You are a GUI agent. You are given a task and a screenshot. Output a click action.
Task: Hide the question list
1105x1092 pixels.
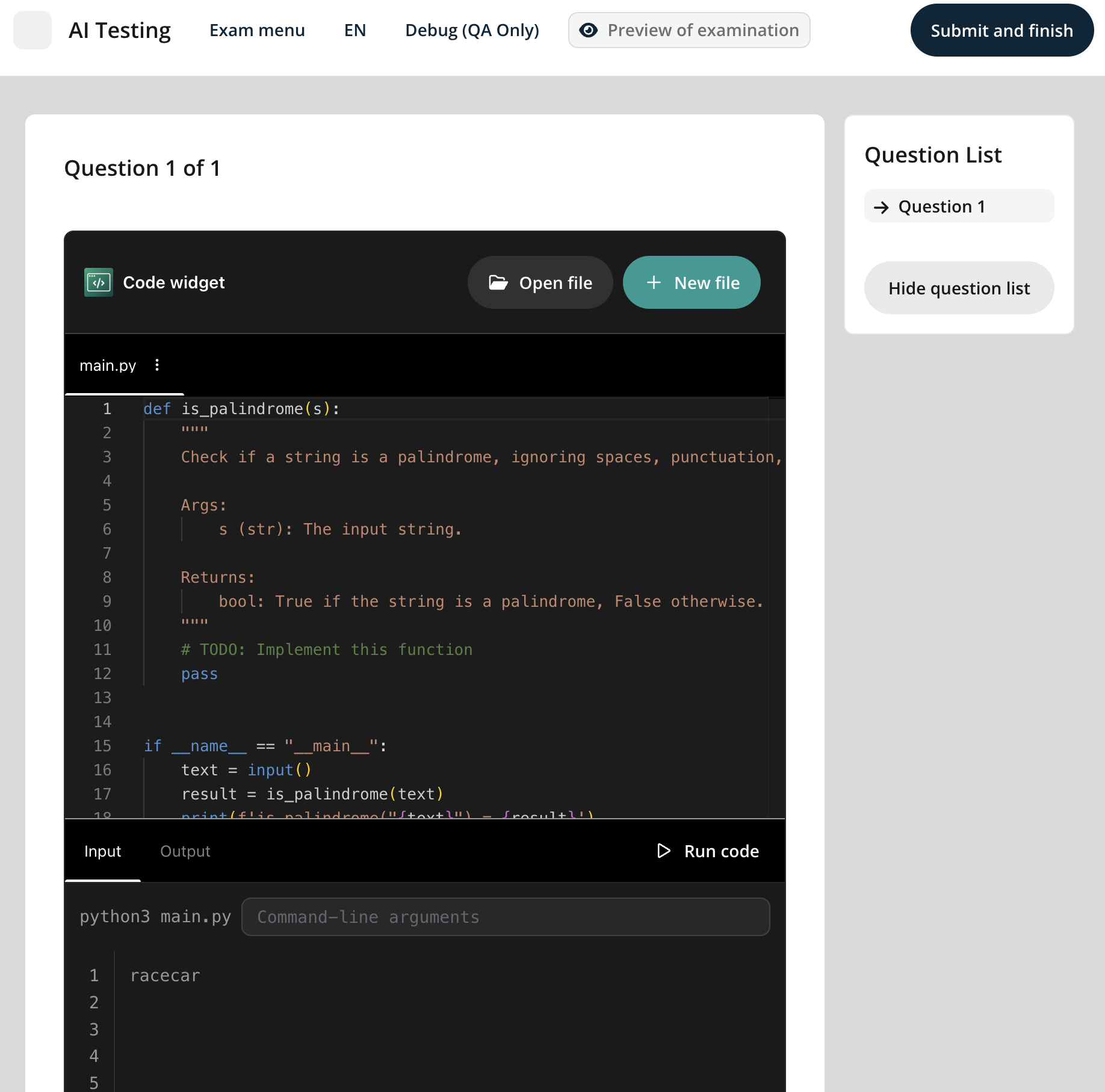point(959,288)
